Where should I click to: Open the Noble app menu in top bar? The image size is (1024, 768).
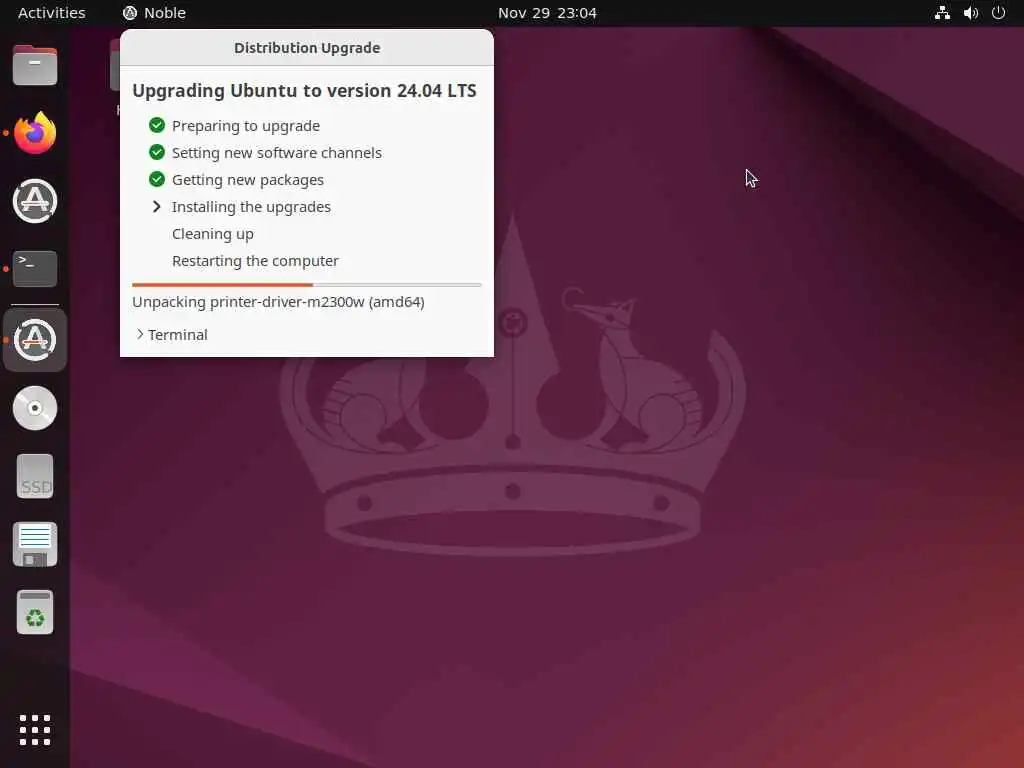point(155,13)
